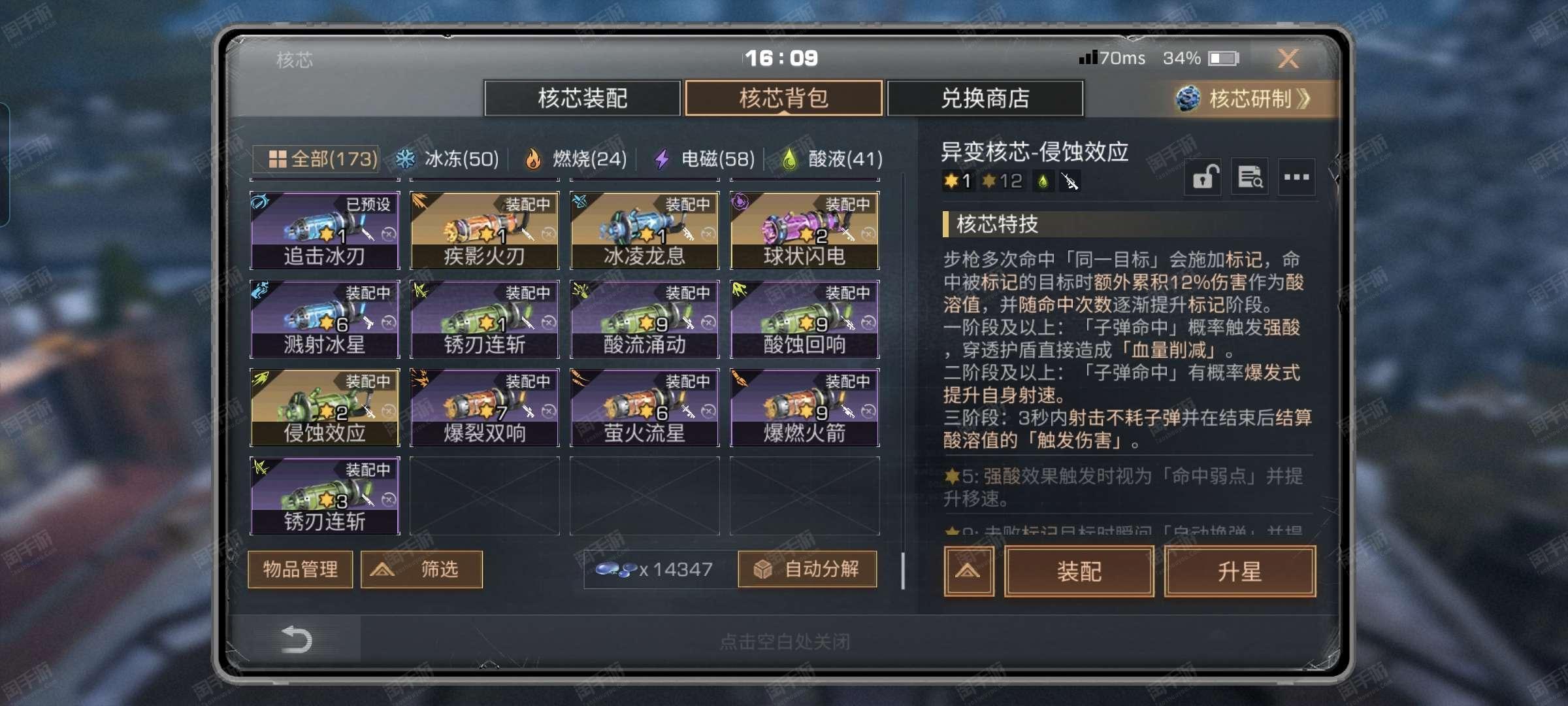Click the core list scrollbar

(903, 571)
